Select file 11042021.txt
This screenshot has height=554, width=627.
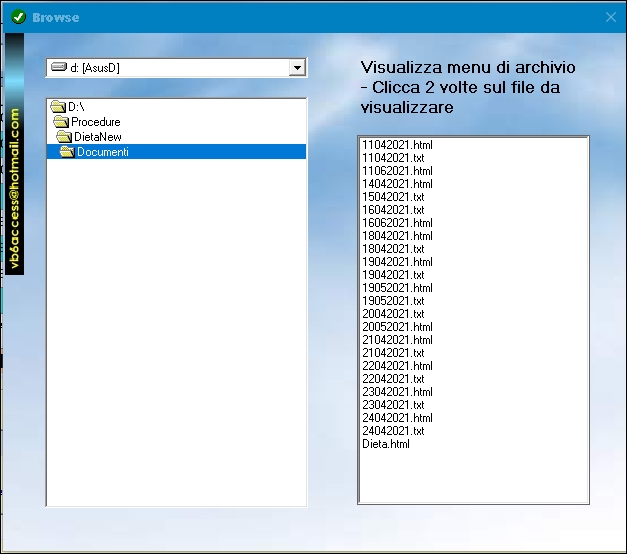(393, 158)
